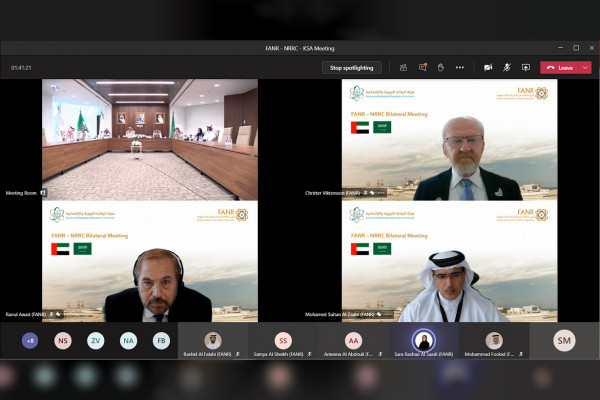This screenshot has height=400, width=600.
Task: Click the Raoul Awad (FANR) name label
Action: 26,314
